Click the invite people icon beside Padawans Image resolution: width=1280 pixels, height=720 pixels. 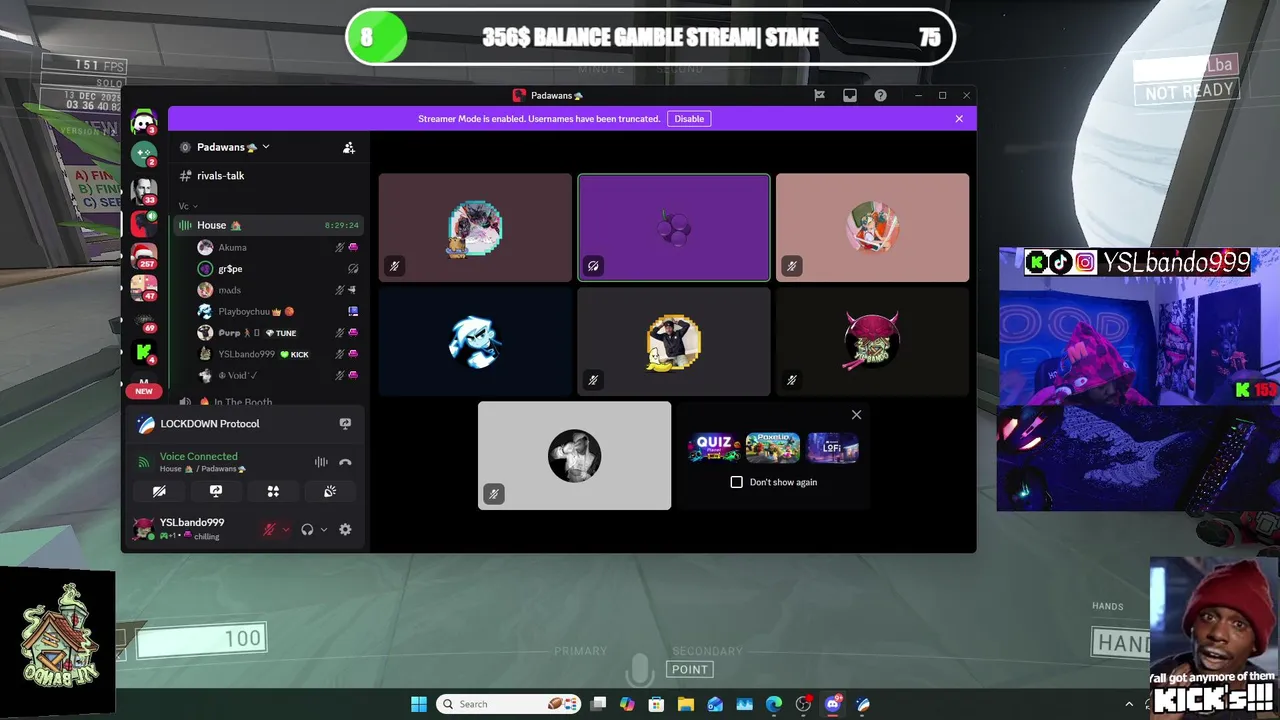(x=349, y=147)
